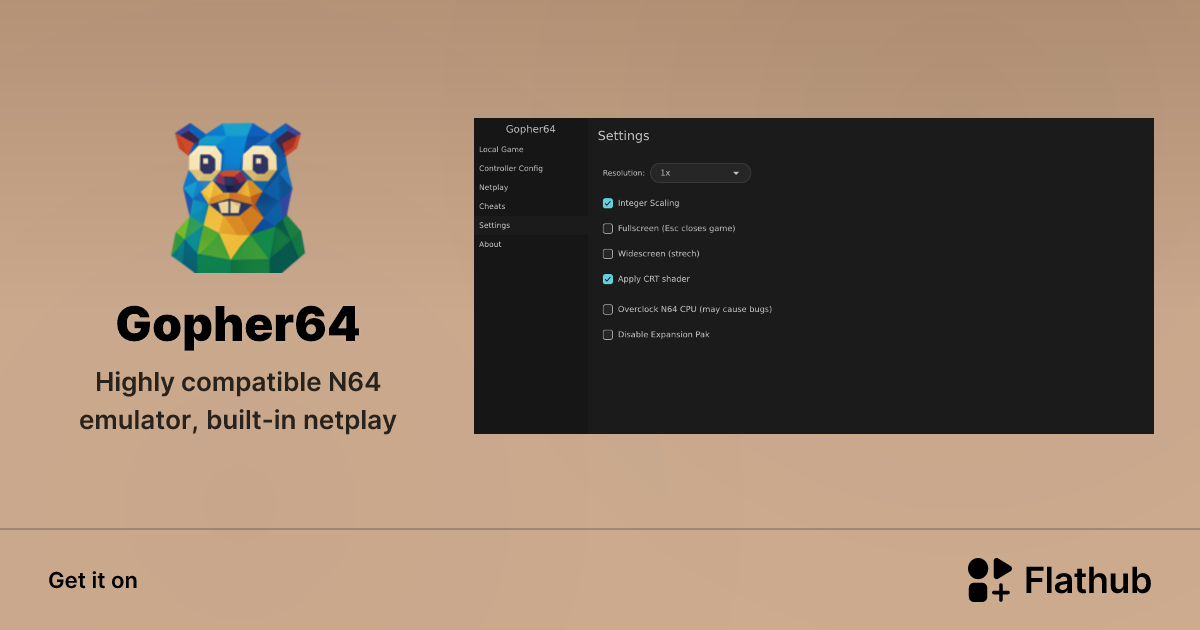Click the Gopher64 beaver app icon
Image resolution: width=1200 pixels, height=630 pixels.
(237, 197)
